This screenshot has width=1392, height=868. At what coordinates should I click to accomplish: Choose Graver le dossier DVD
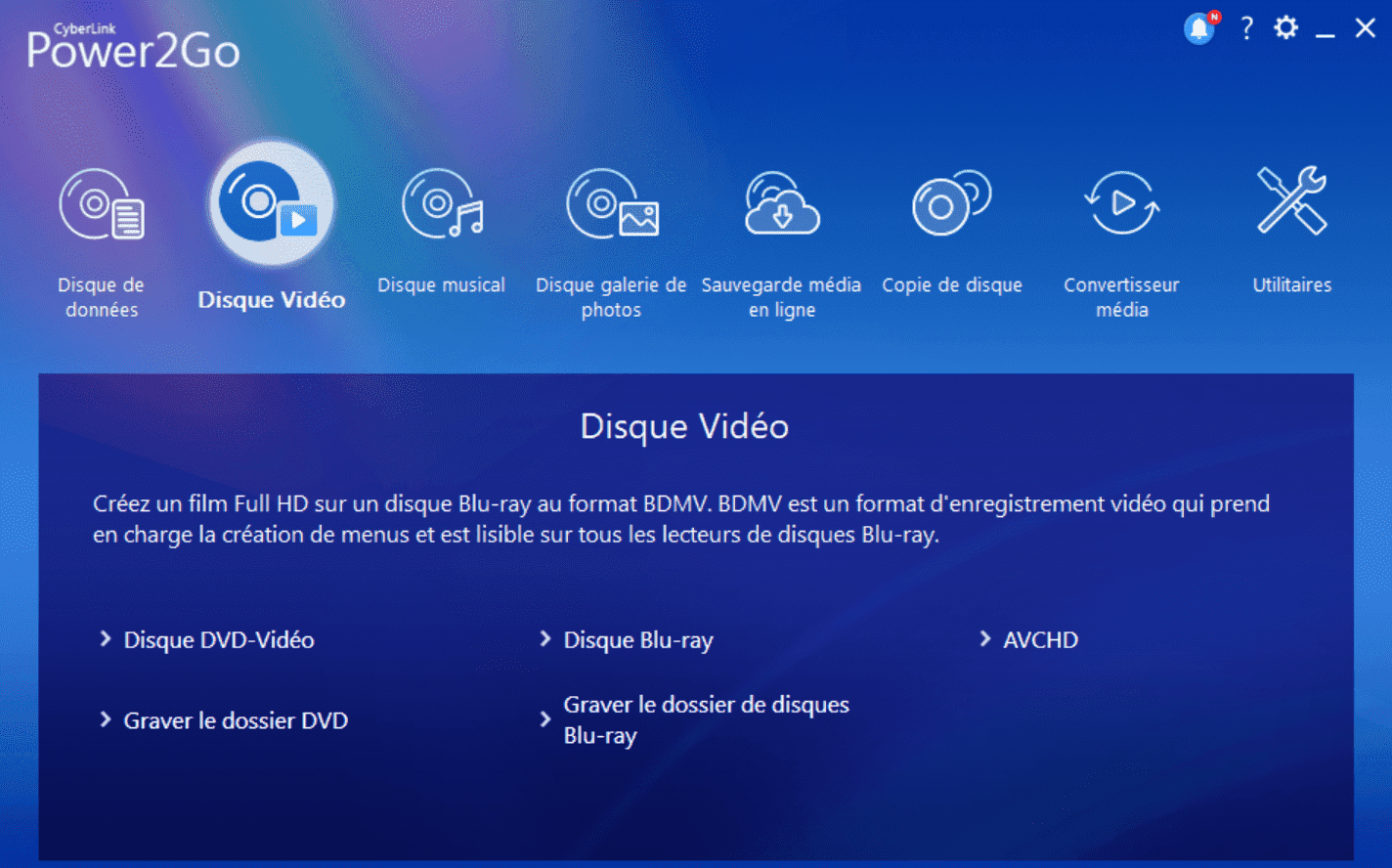coord(236,720)
